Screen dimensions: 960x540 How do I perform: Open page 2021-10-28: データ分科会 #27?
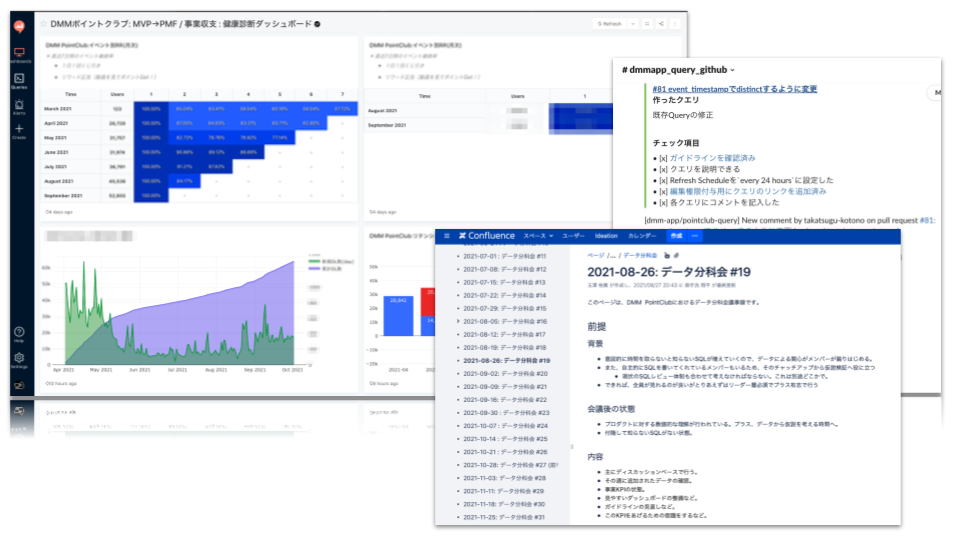[511, 465]
